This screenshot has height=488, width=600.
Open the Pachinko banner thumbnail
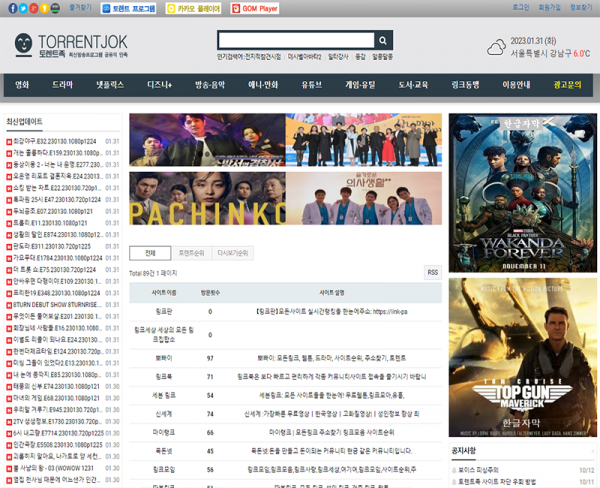tap(206, 198)
